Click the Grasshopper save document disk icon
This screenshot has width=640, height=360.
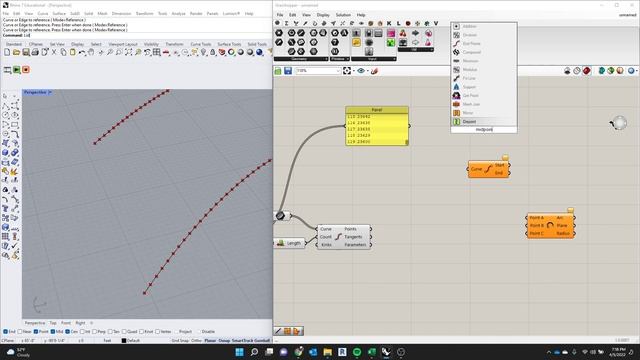point(288,71)
